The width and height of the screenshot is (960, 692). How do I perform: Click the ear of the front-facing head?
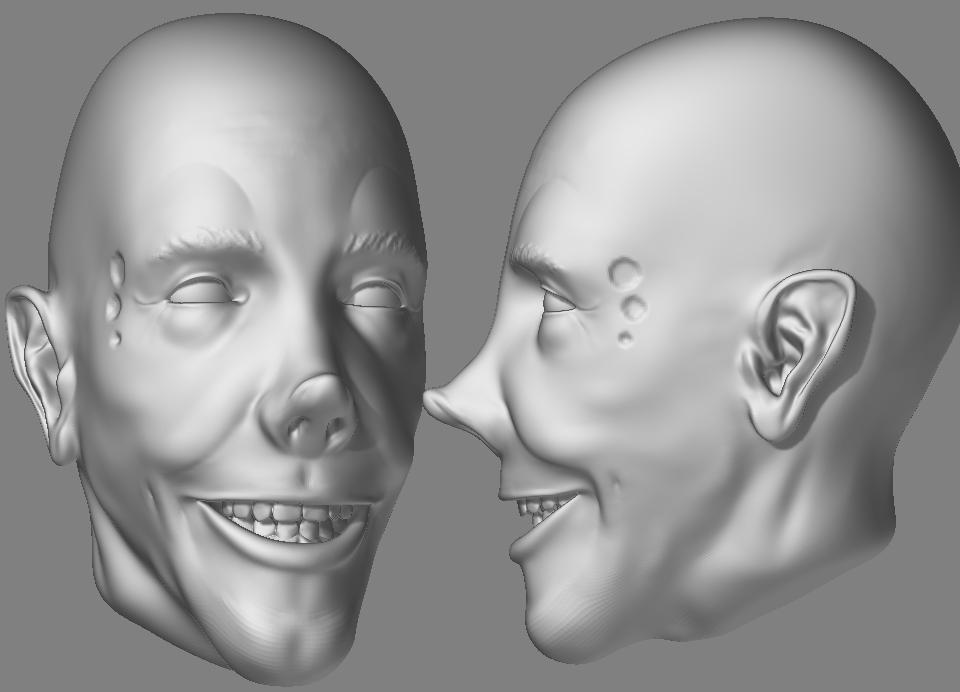pyautogui.click(x=40, y=374)
